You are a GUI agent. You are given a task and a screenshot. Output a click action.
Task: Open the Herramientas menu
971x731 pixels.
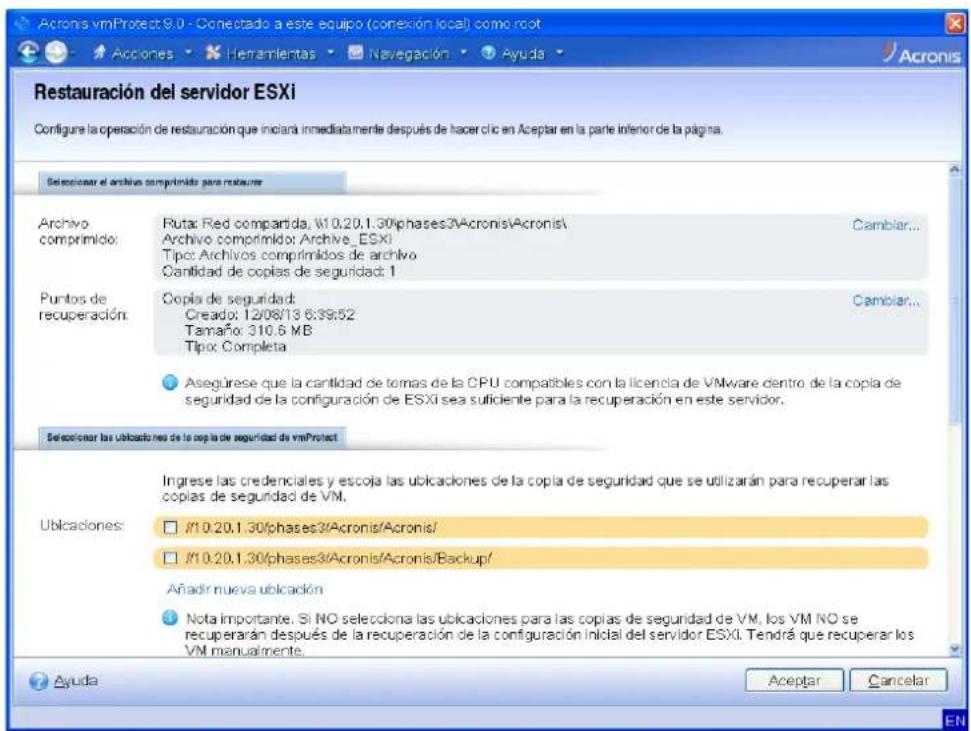(x=271, y=54)
